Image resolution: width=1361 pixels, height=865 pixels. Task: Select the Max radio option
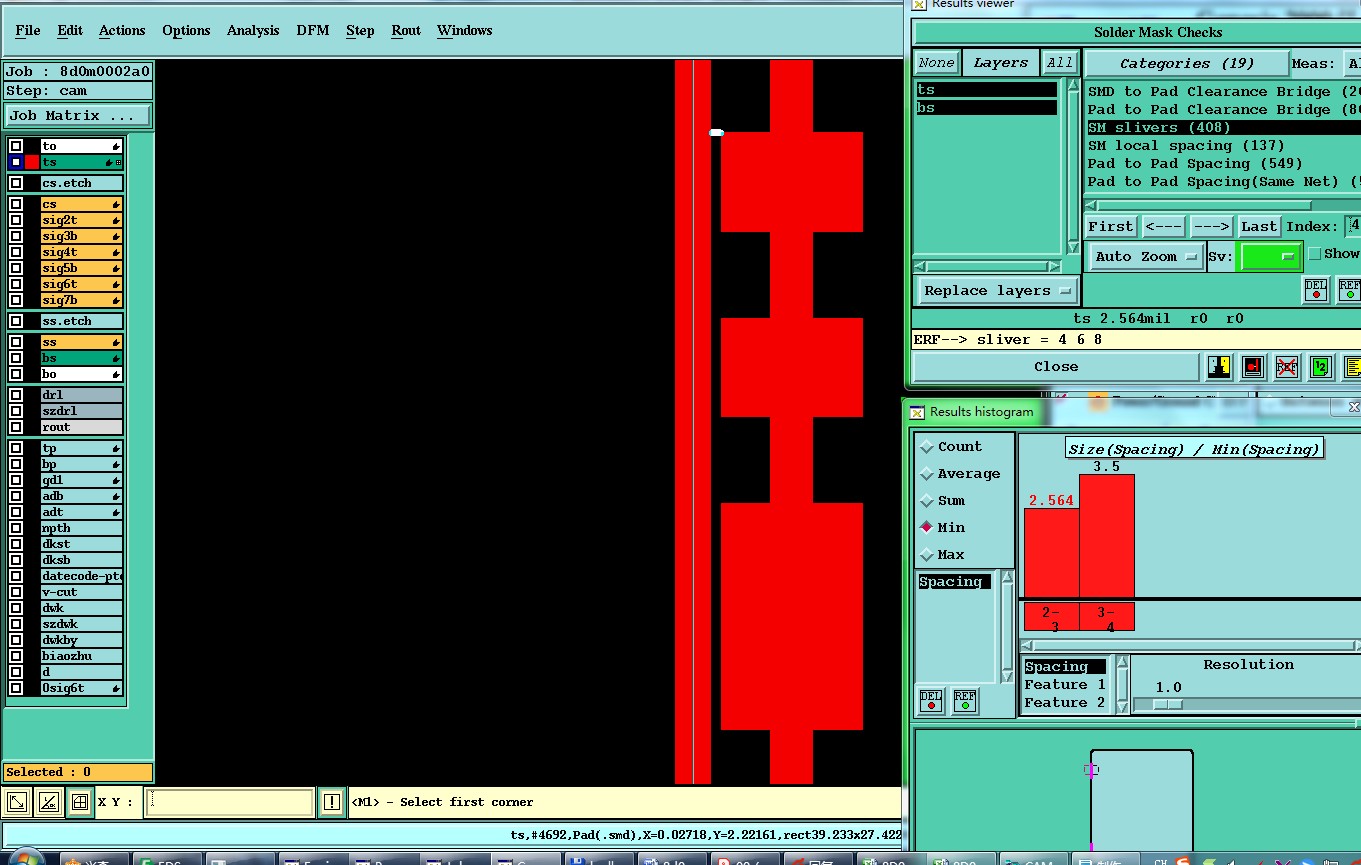927,555
